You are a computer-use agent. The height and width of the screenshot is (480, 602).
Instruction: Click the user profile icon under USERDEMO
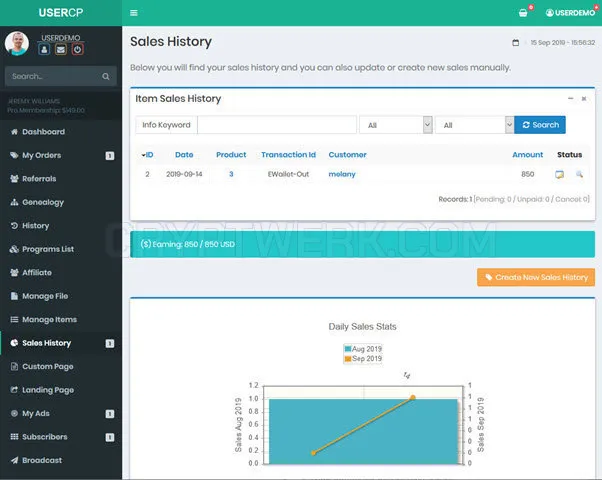tap(44, 49)
